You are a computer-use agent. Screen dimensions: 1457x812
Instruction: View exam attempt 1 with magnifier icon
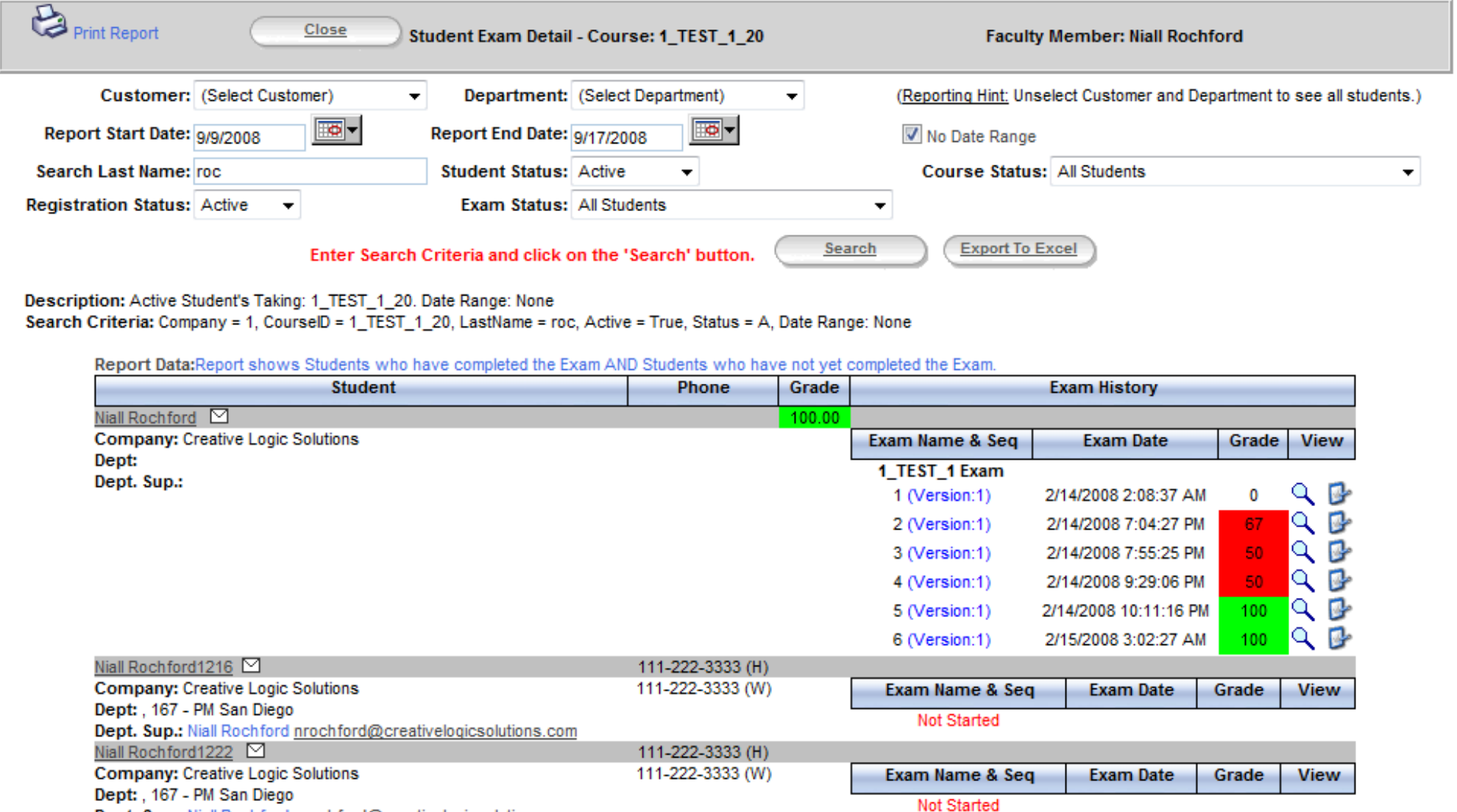click(1302, 494)
